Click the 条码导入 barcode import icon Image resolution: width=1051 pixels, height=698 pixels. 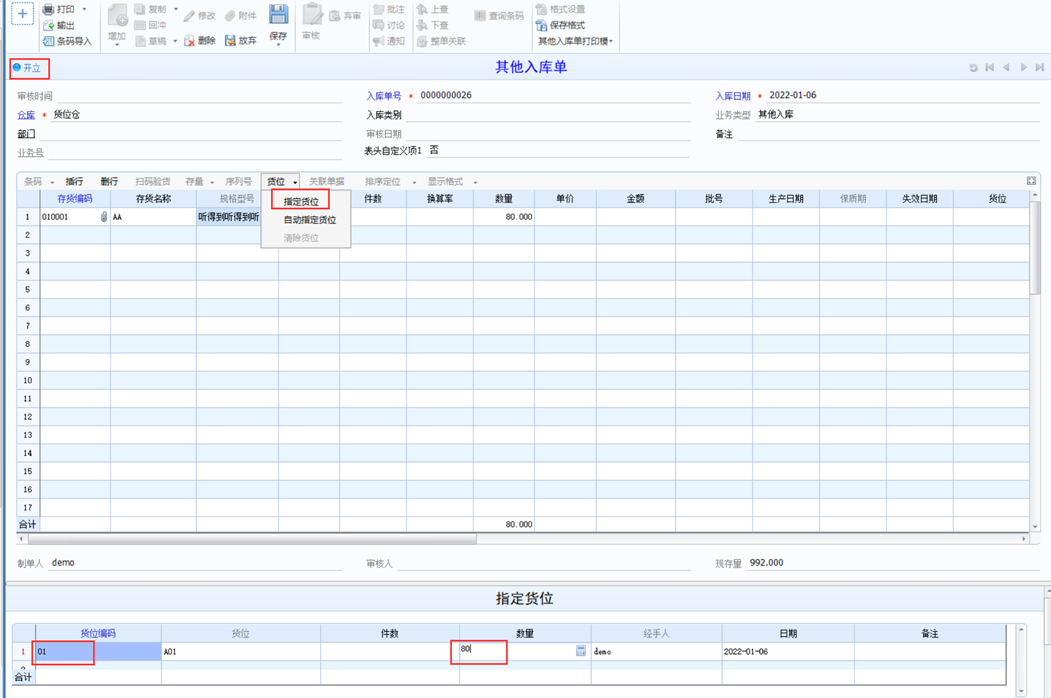49,42
